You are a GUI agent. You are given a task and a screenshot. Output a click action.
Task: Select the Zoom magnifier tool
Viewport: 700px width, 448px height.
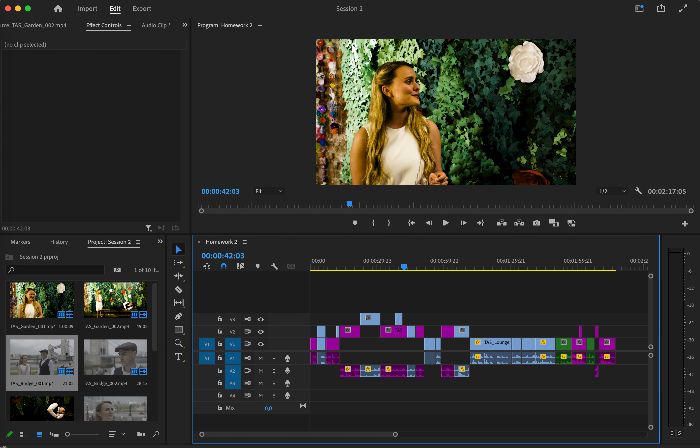tap(179, 343)
